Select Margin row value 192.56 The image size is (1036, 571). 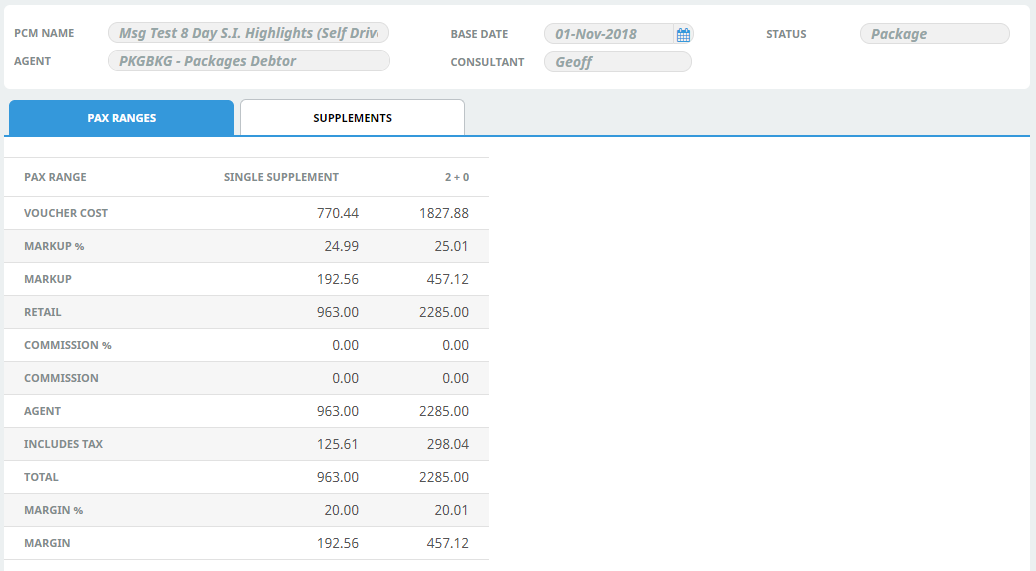click(x=338, y=543)
